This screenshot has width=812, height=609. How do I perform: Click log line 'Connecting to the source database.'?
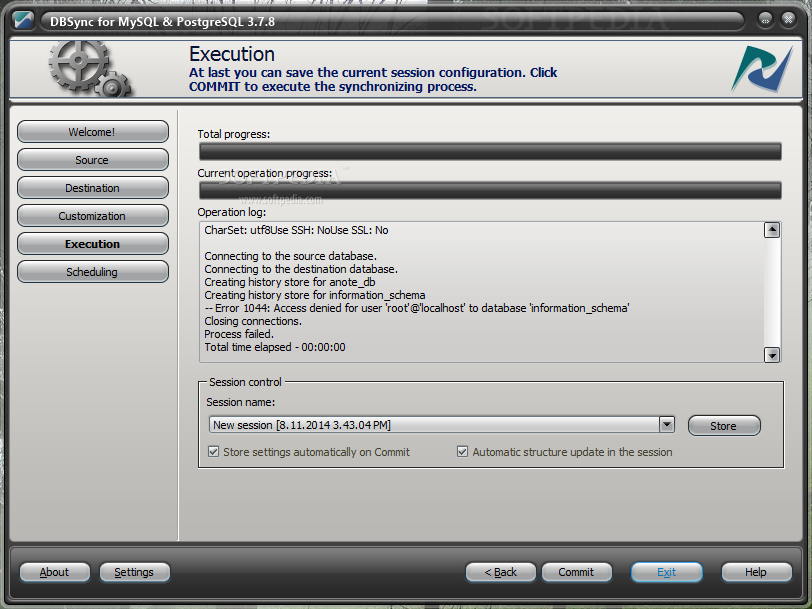point(291,256)
